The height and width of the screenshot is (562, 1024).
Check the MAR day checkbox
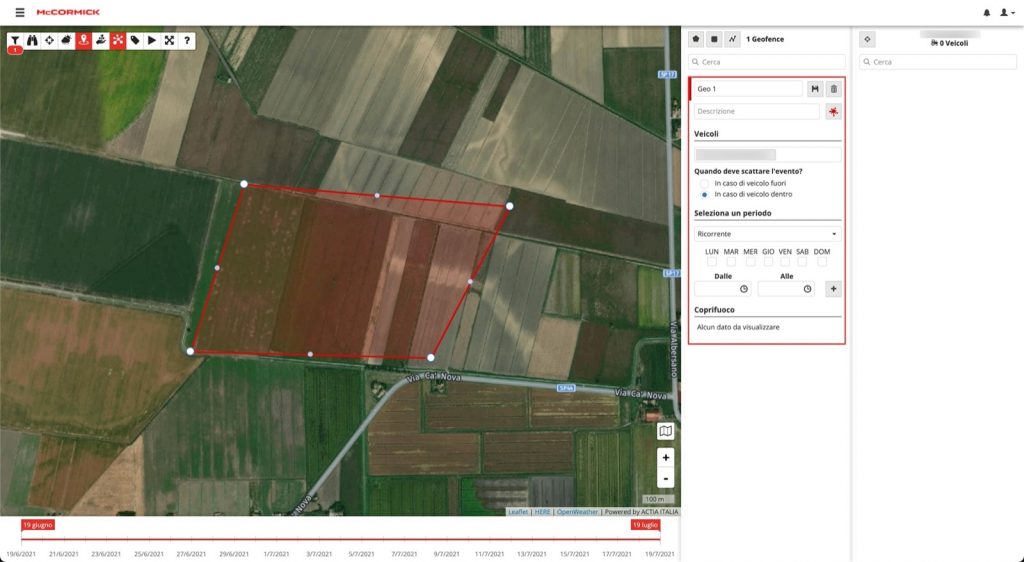(731, 262)
